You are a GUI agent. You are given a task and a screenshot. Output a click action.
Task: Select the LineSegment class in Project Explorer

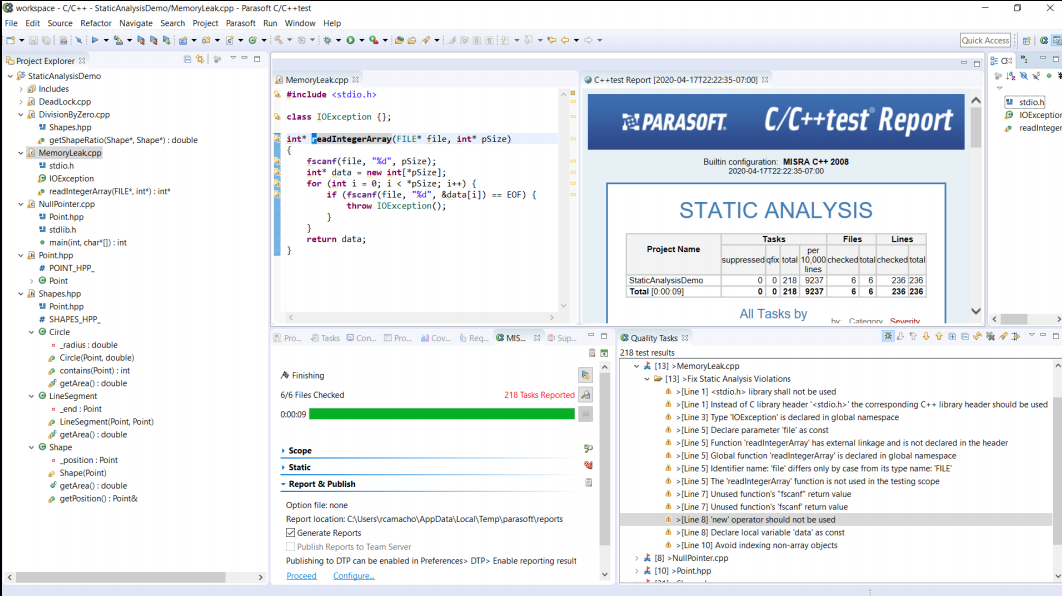pos(72,396)
